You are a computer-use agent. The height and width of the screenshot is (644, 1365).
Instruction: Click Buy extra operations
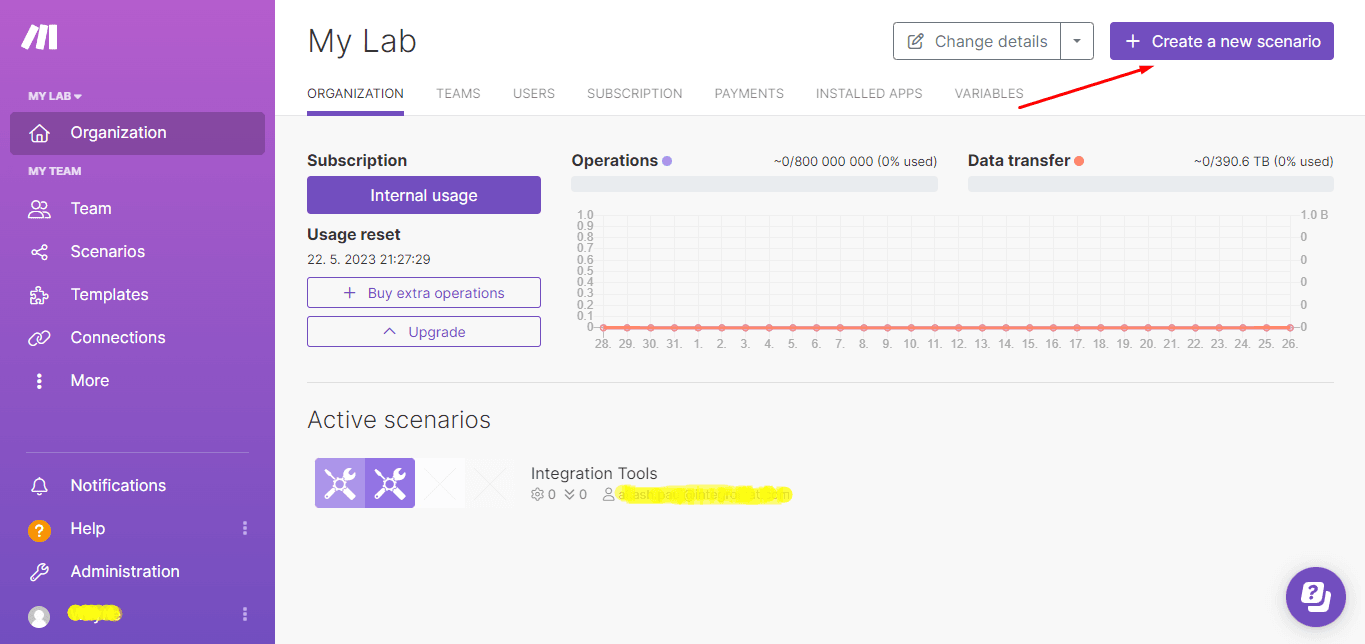tap(423, 292)
